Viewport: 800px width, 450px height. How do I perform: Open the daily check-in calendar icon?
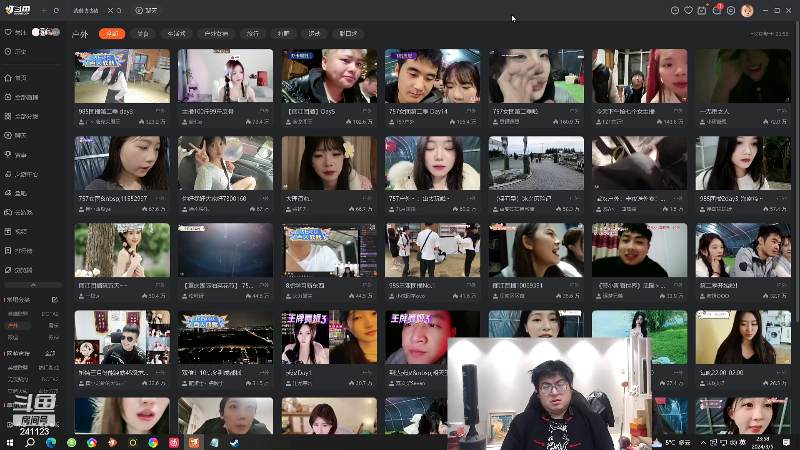(702, 10)
